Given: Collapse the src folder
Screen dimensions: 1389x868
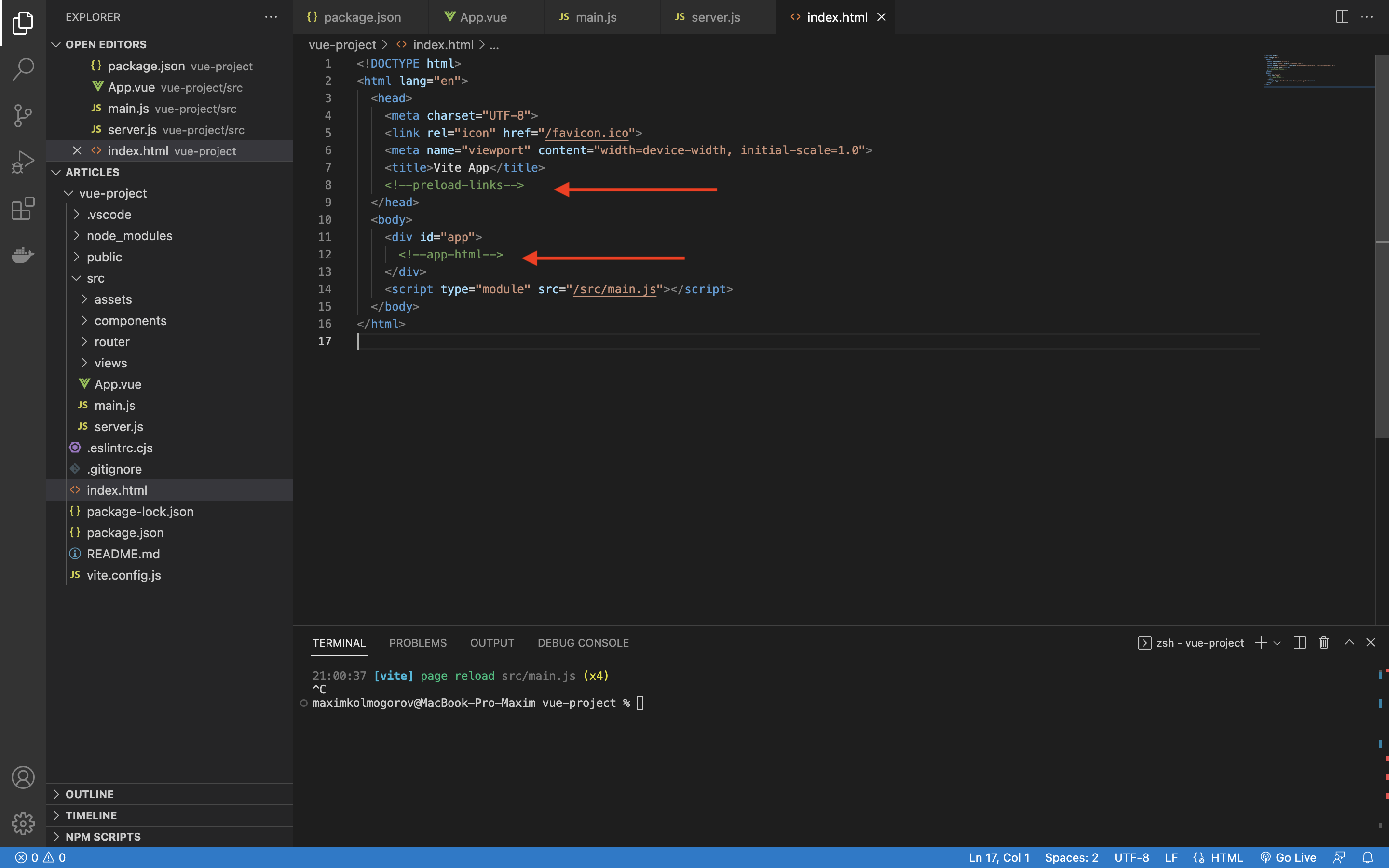Looking at the screenshot, I should click(x=169, y=278).
